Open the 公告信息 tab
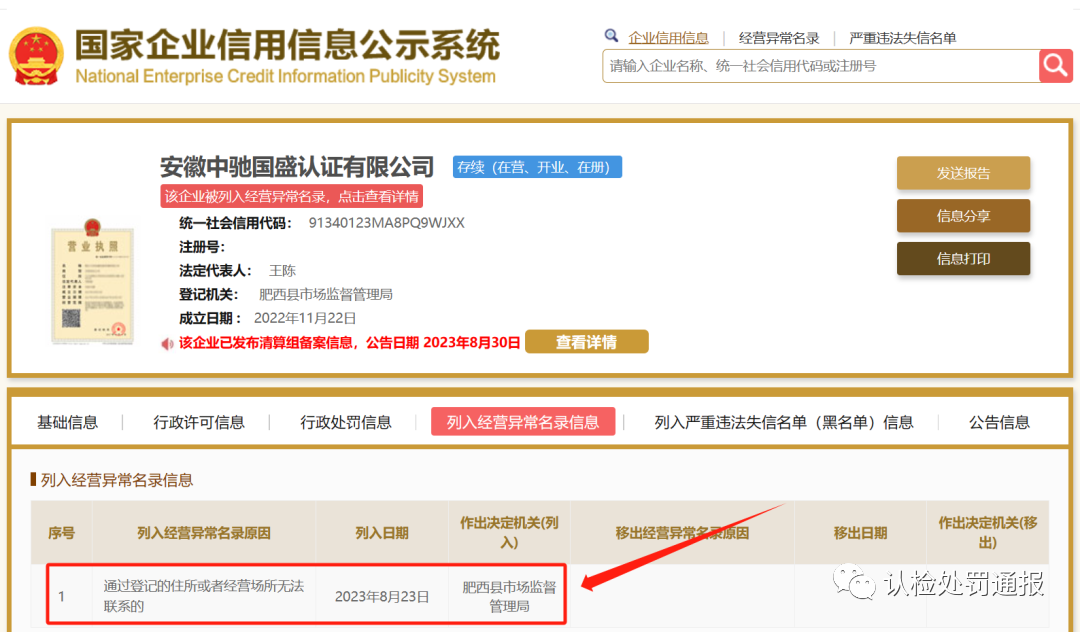The width and height of the screenshot is (1080, 632). pos(999,422)
